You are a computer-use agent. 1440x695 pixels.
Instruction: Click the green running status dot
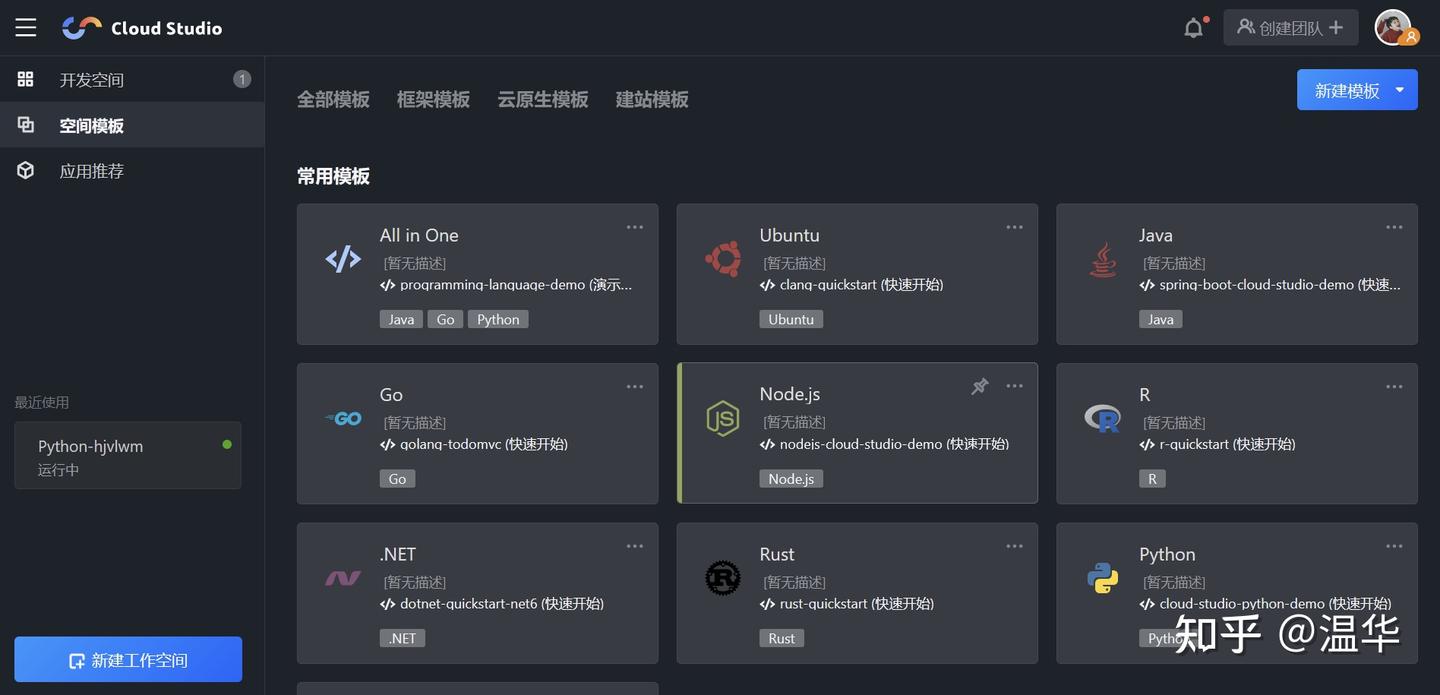pos(227,444)
